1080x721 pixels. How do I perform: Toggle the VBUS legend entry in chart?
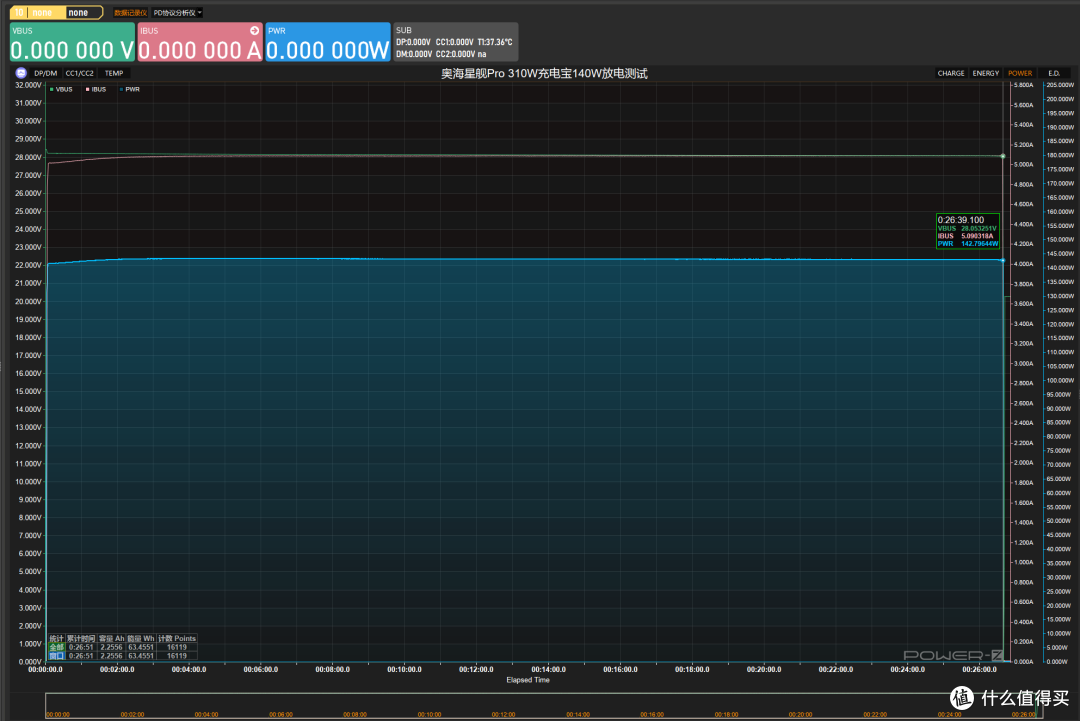pos(61,90)
